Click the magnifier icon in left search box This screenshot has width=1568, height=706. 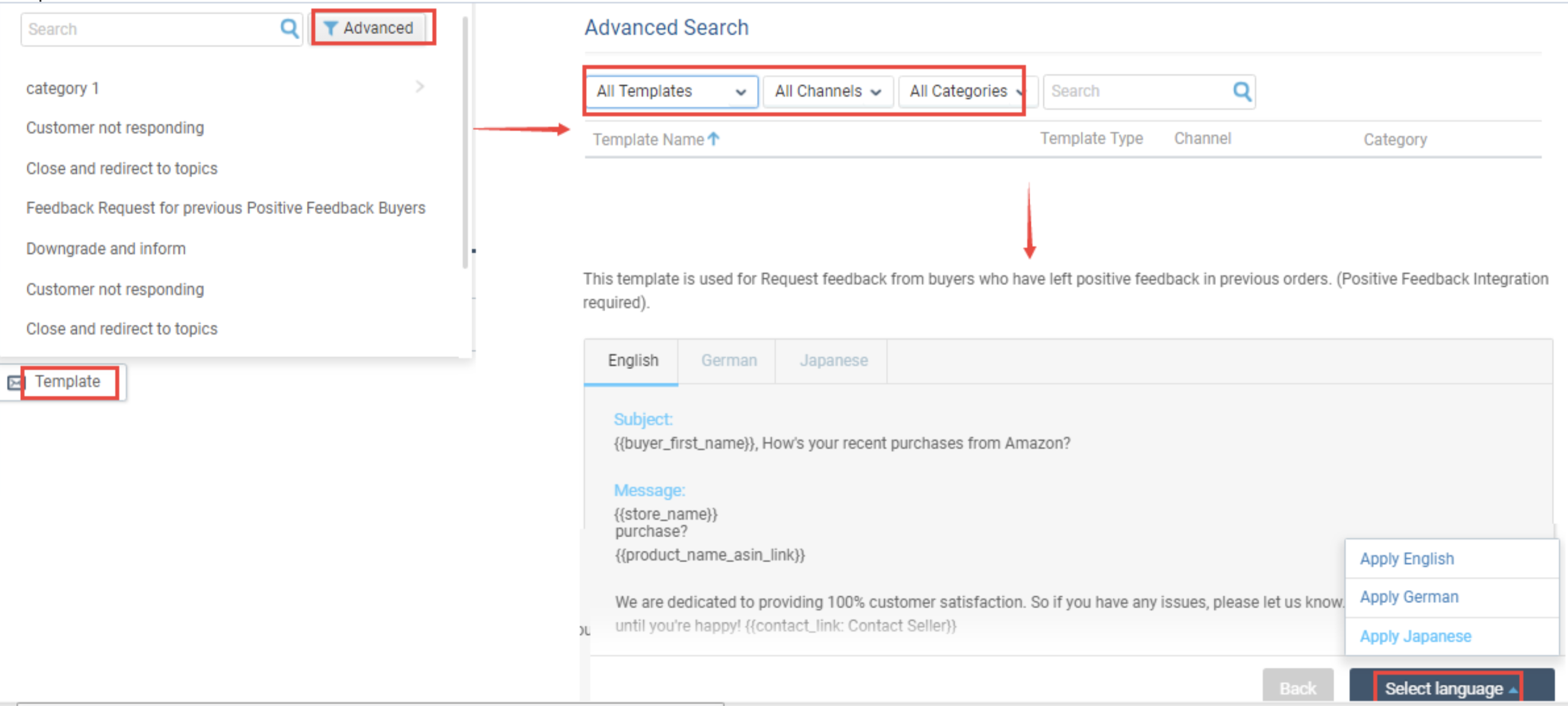(x=289, y=29)
